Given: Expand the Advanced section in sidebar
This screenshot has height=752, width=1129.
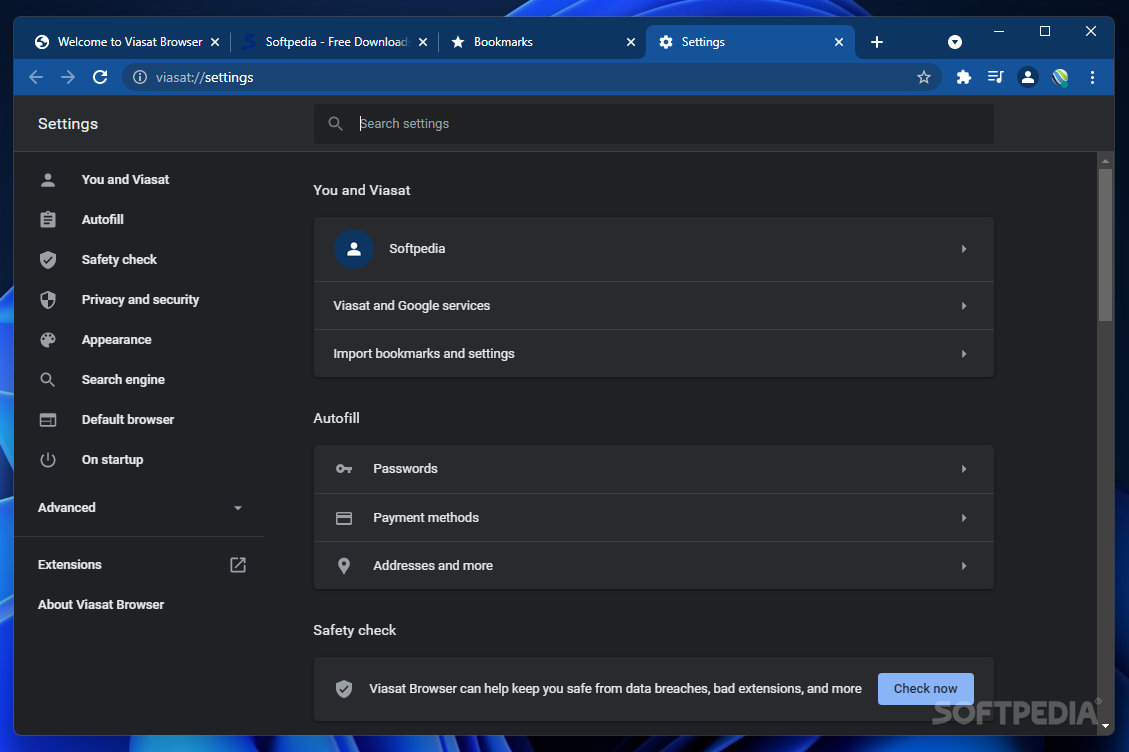Looking at the screenshot, I should point(140,508).
